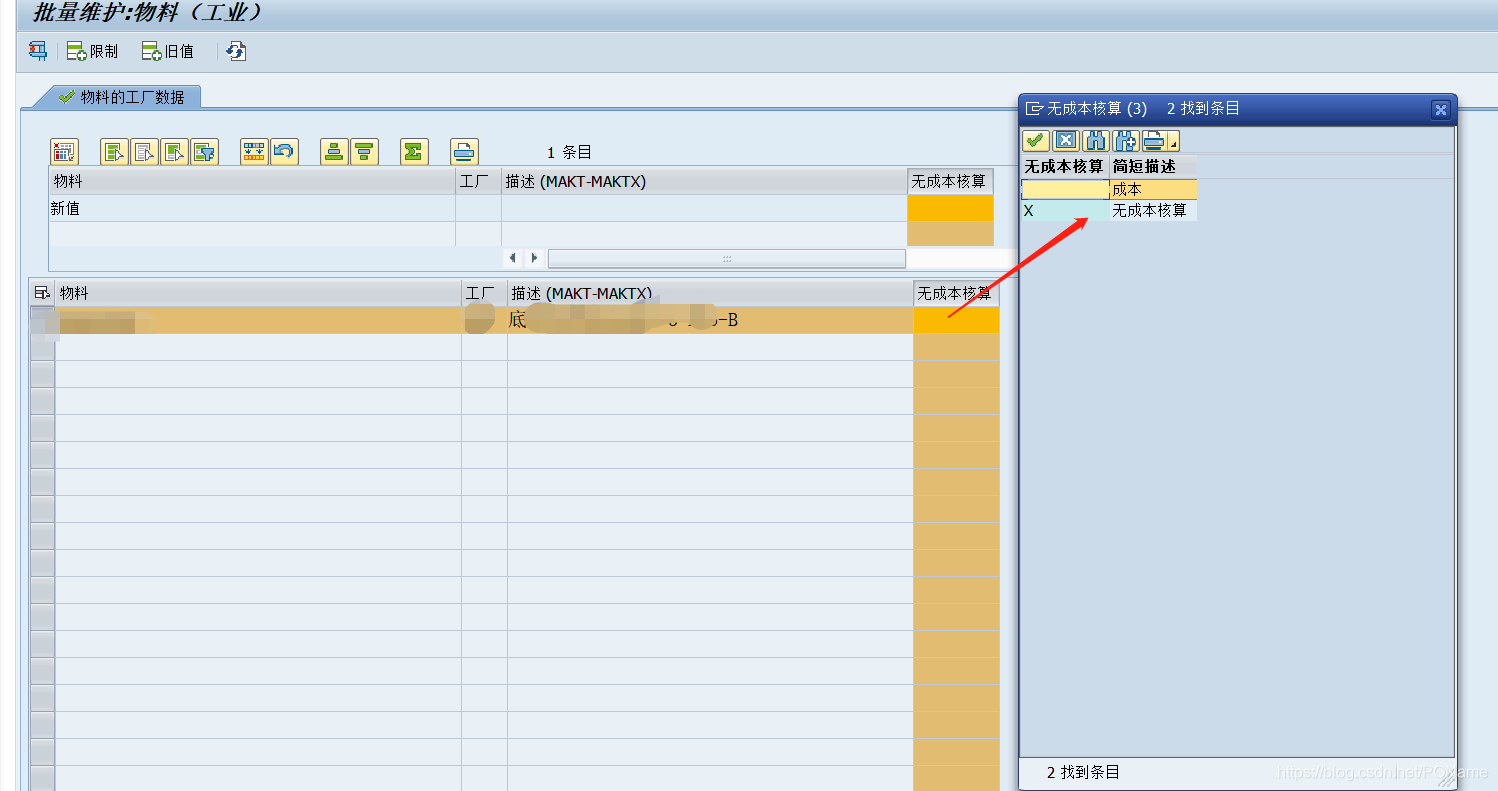Select the 成本 entry in the popup list
This screenshot has width=1498, height=791.
(x=1153, y=189)
